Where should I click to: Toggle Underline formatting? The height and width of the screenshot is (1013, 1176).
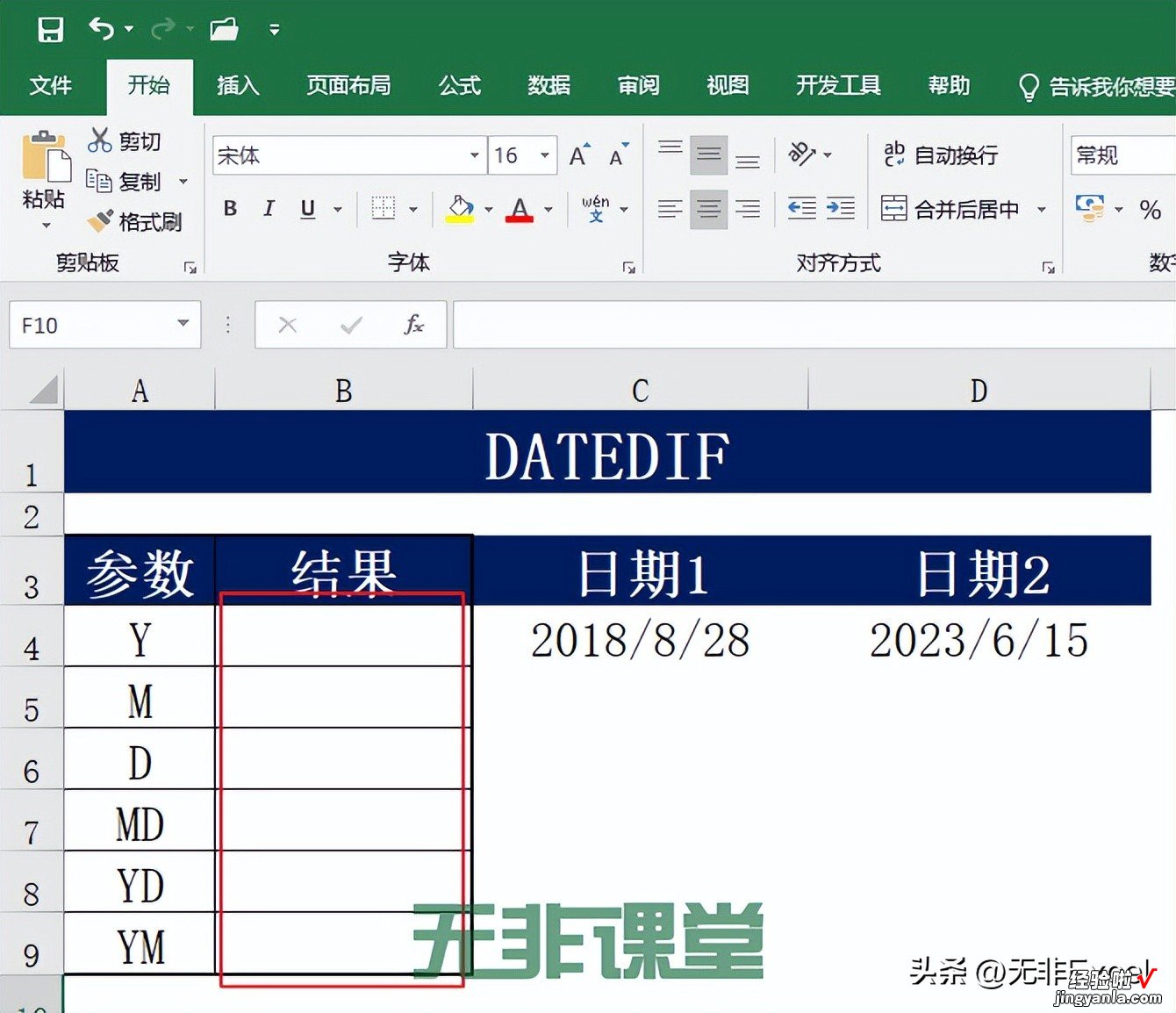(307, 209)
